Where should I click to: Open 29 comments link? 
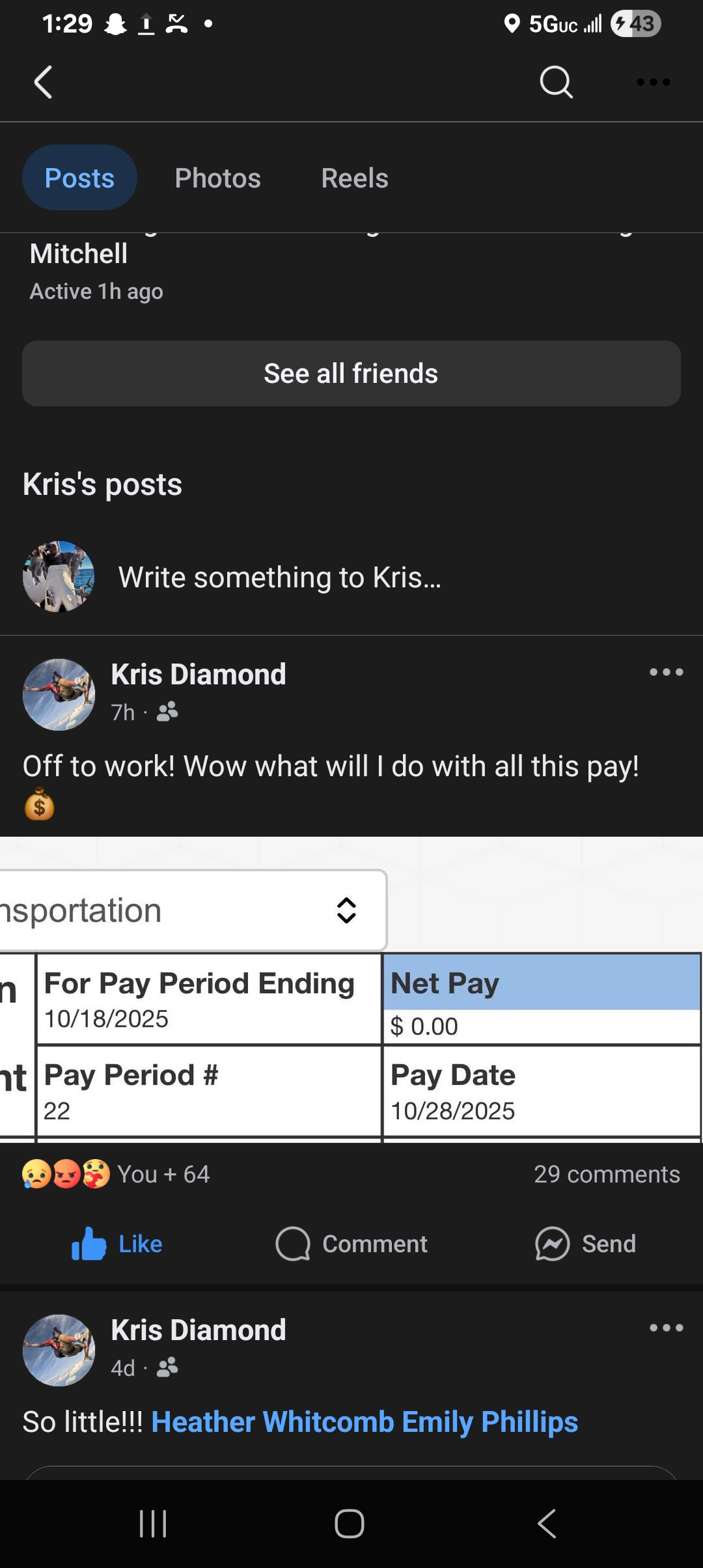(x=607, y=1174)
